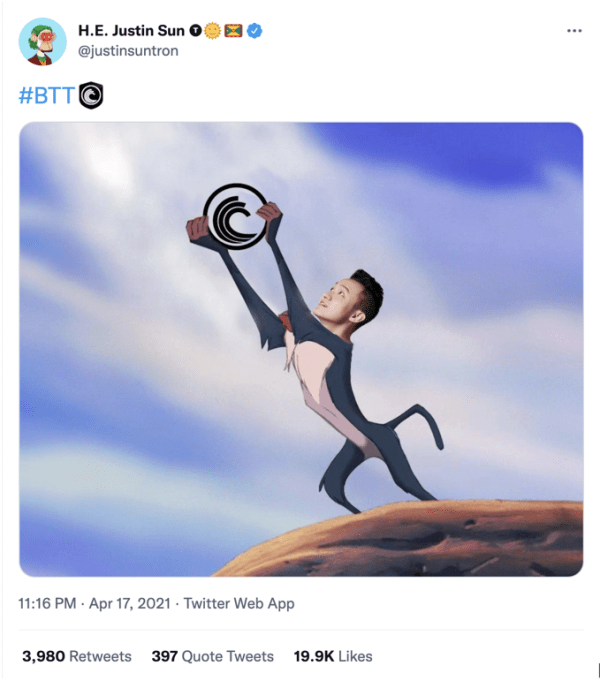Screen dimensions: 600x681
Task: Open the three-dot more options menu
Action: point(574,31)
